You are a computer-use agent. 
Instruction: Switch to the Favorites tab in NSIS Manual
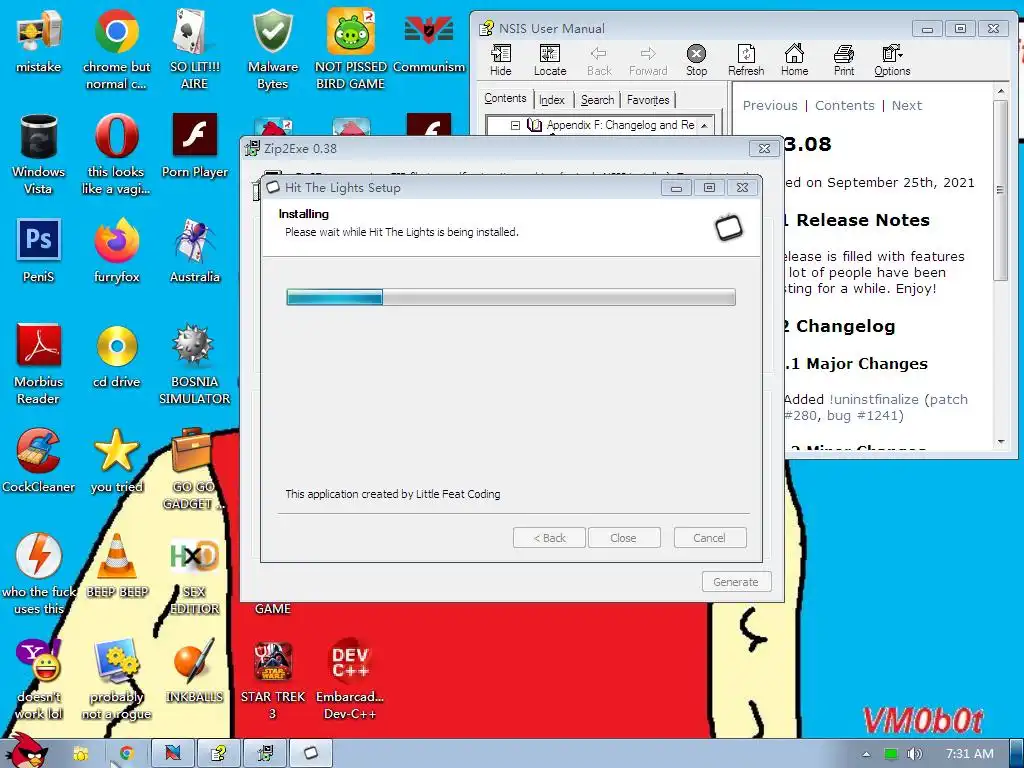click(648, 100)
